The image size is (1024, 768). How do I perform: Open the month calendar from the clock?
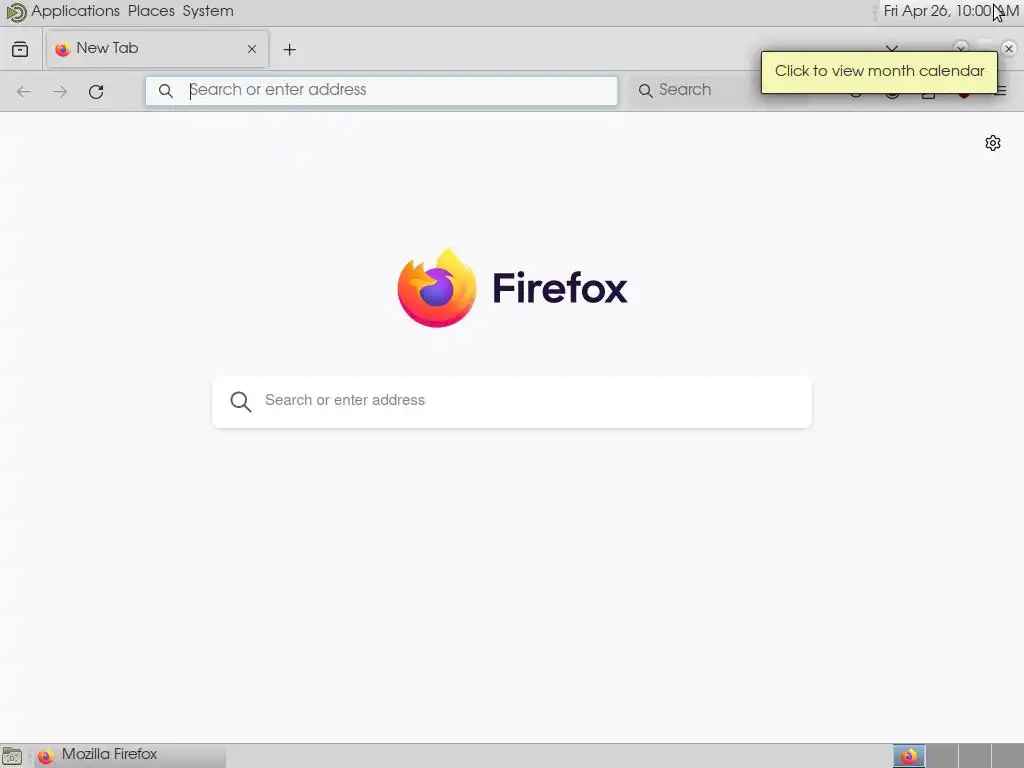click(951, 11)
